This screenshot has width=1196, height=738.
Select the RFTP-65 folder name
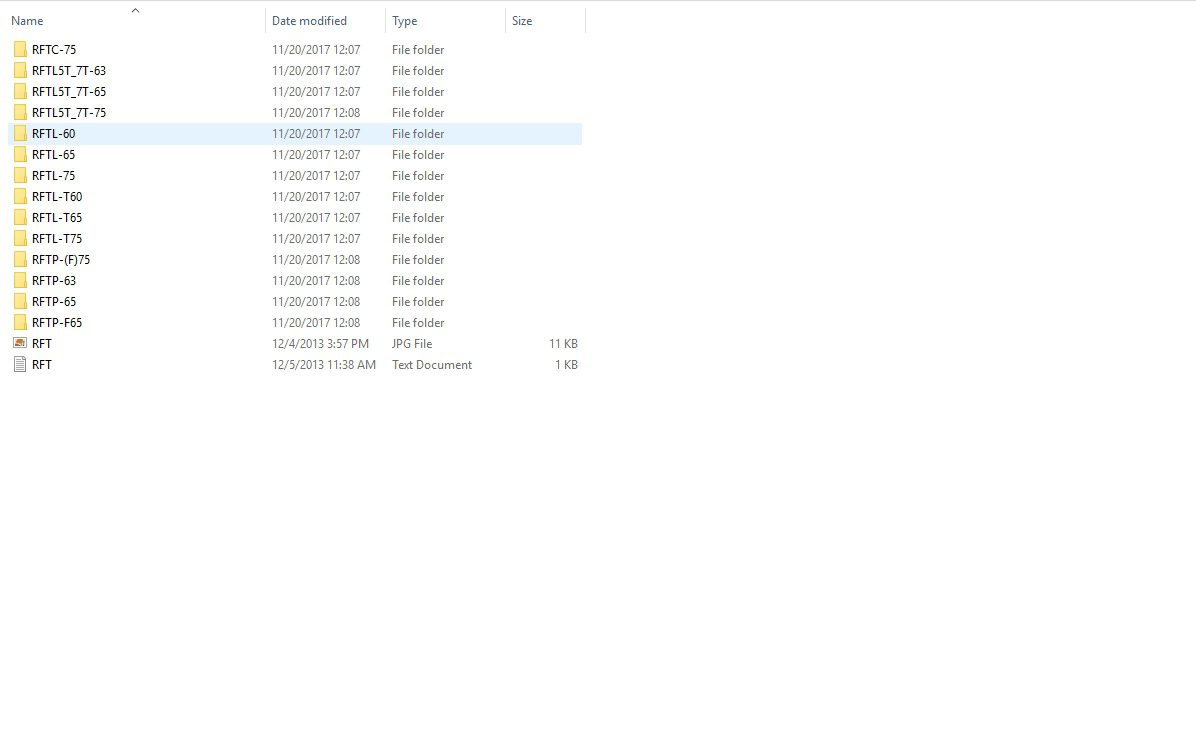tap(54, 302)
